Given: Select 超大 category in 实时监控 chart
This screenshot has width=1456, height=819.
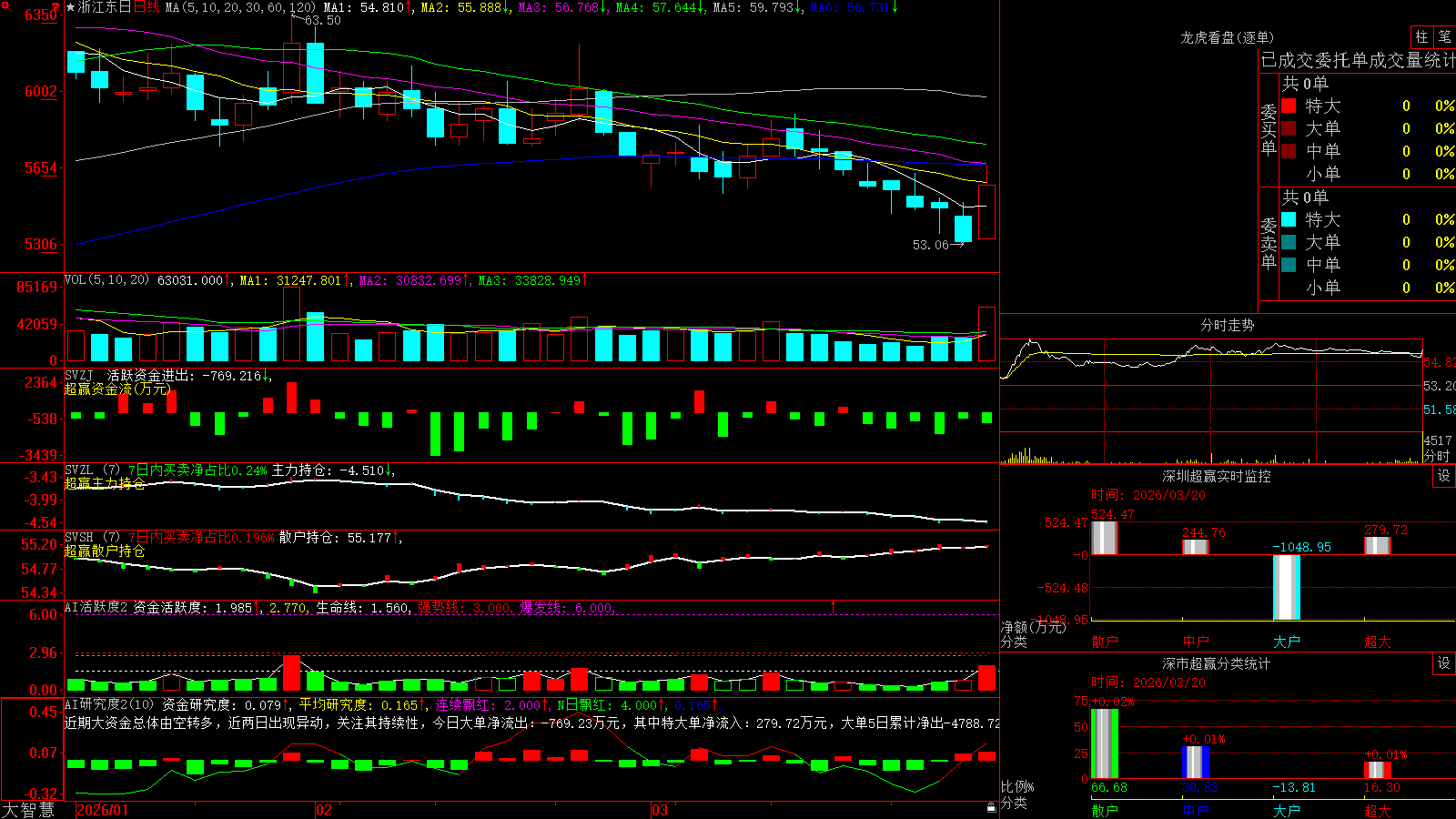Looking at the screenshot, I should [x=1377, y=642].
